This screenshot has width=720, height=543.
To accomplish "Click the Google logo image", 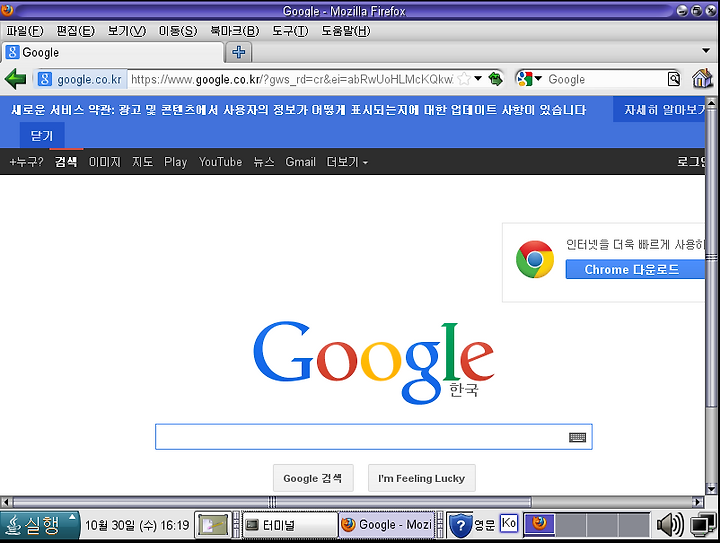I will pyautogui.click(x=373, y=362).
